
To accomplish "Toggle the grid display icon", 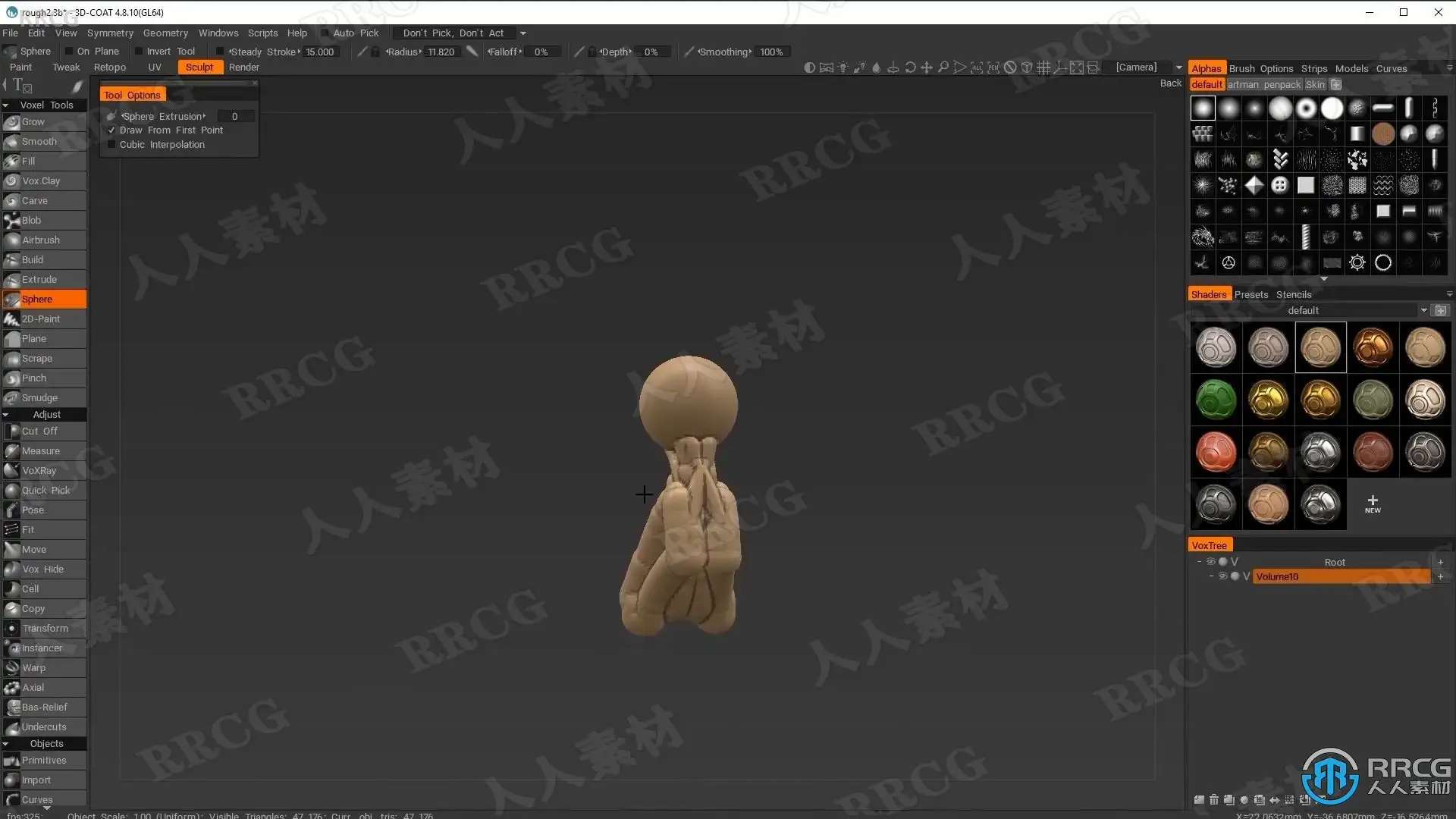I will [x=1043, y=67].
